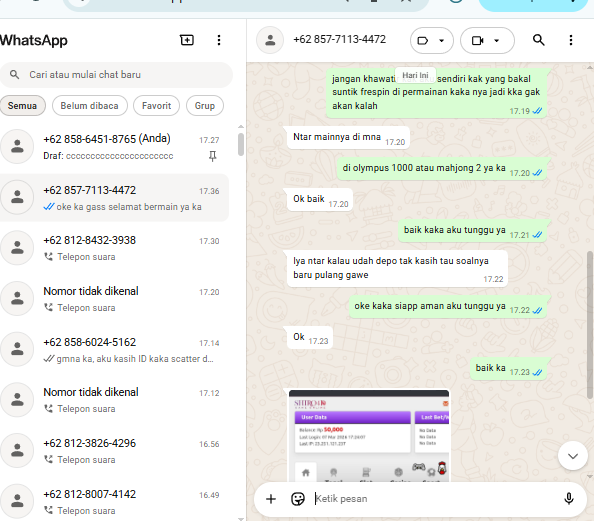Focus the 'Cari atau mulai chat baru' field
The width and height of the screenshot is (594, 521).
(x=116, y=75)
